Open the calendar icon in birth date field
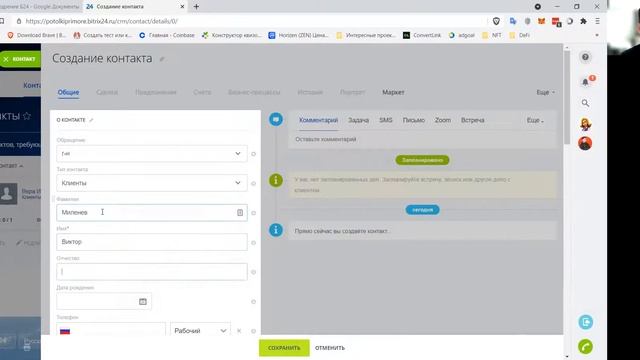The height and width of the screenshot is (360, 640). [142, 302]
